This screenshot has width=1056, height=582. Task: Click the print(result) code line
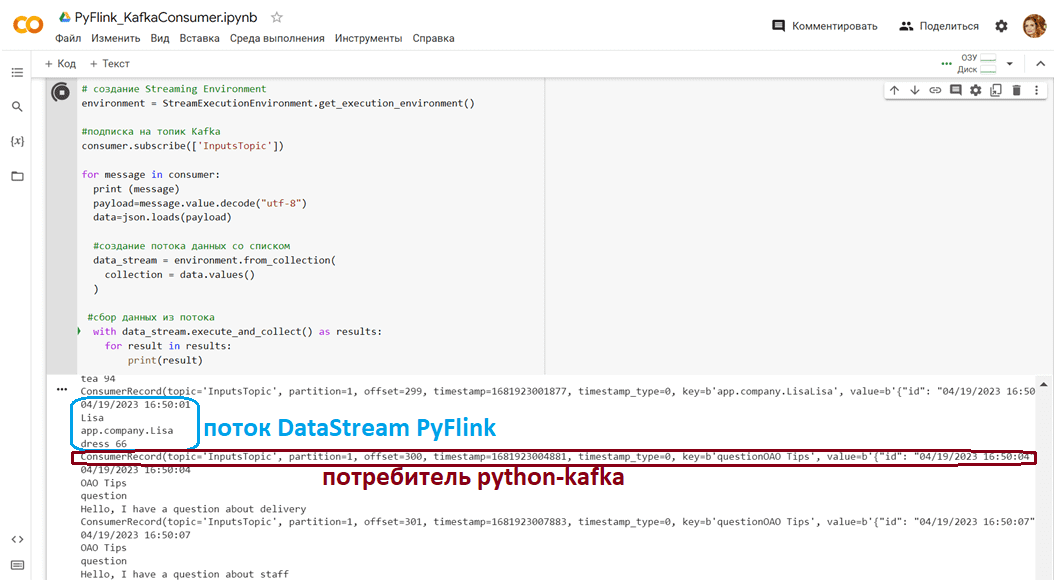[x=165, y=360]
